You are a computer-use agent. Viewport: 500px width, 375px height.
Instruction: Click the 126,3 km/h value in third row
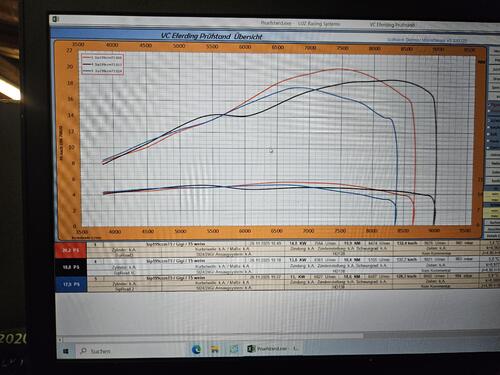407,276
